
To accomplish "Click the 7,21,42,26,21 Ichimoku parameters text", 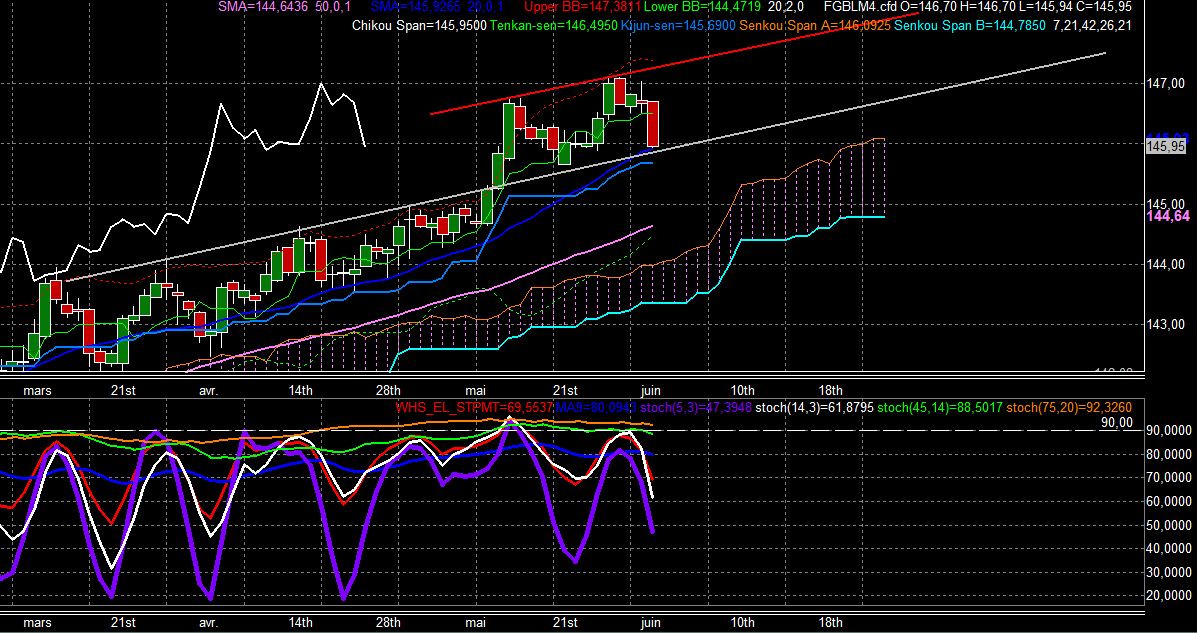I will tap(1092, 25).
